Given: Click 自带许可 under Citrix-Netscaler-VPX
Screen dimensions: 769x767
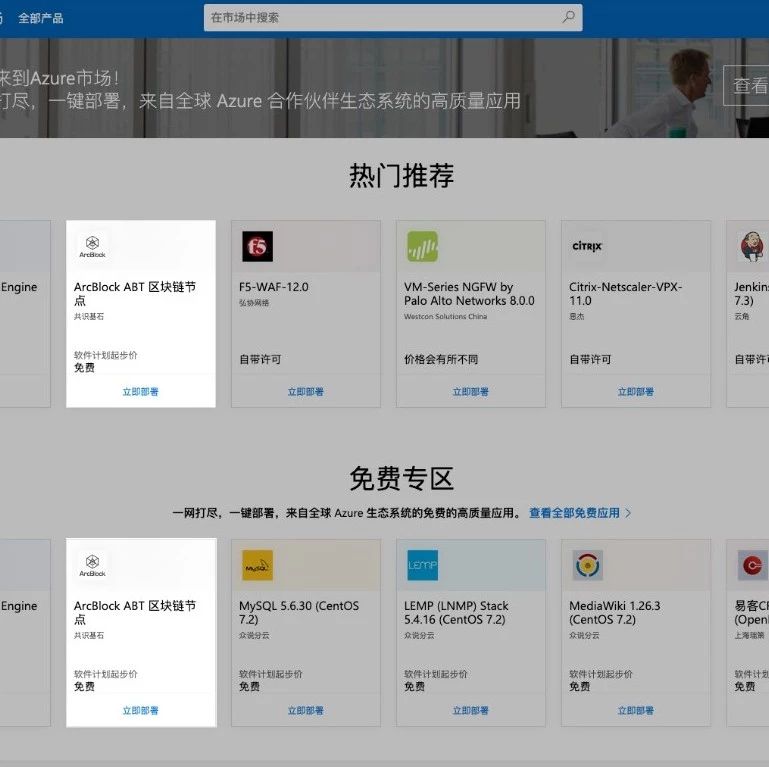Looking at the screenshot, I should tap(590, 359).
